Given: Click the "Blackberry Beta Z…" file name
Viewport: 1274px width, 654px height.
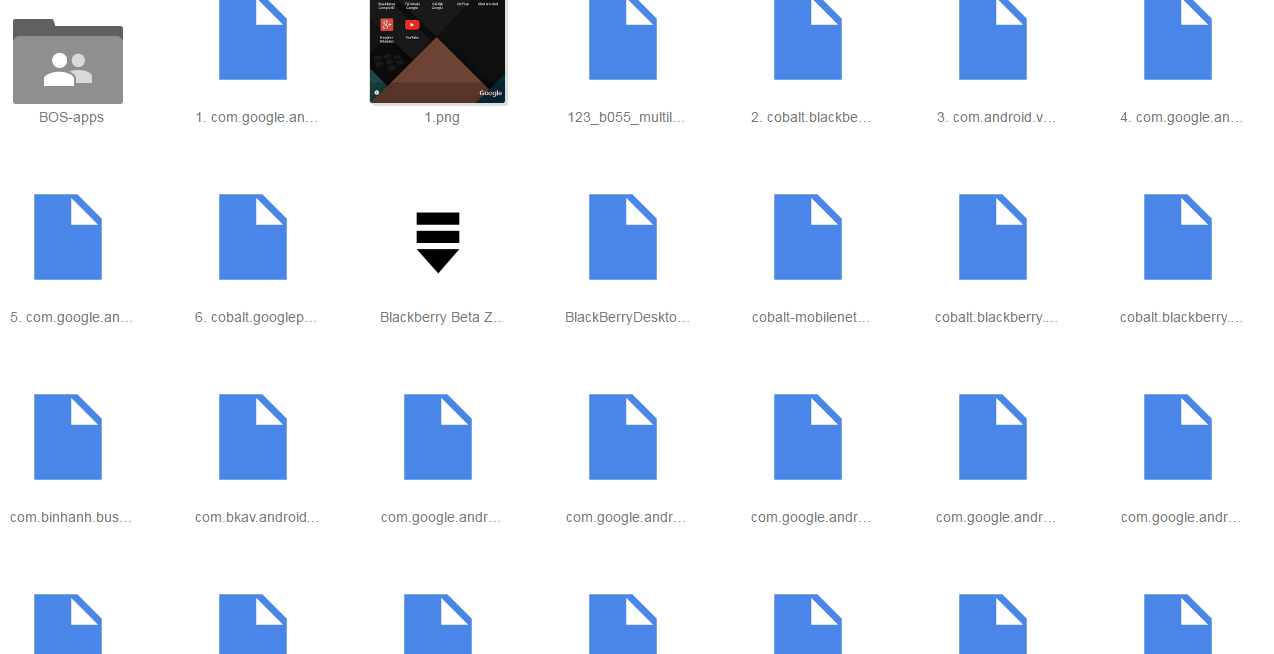Looking at the screenshot, I should (x=442, y=317).
